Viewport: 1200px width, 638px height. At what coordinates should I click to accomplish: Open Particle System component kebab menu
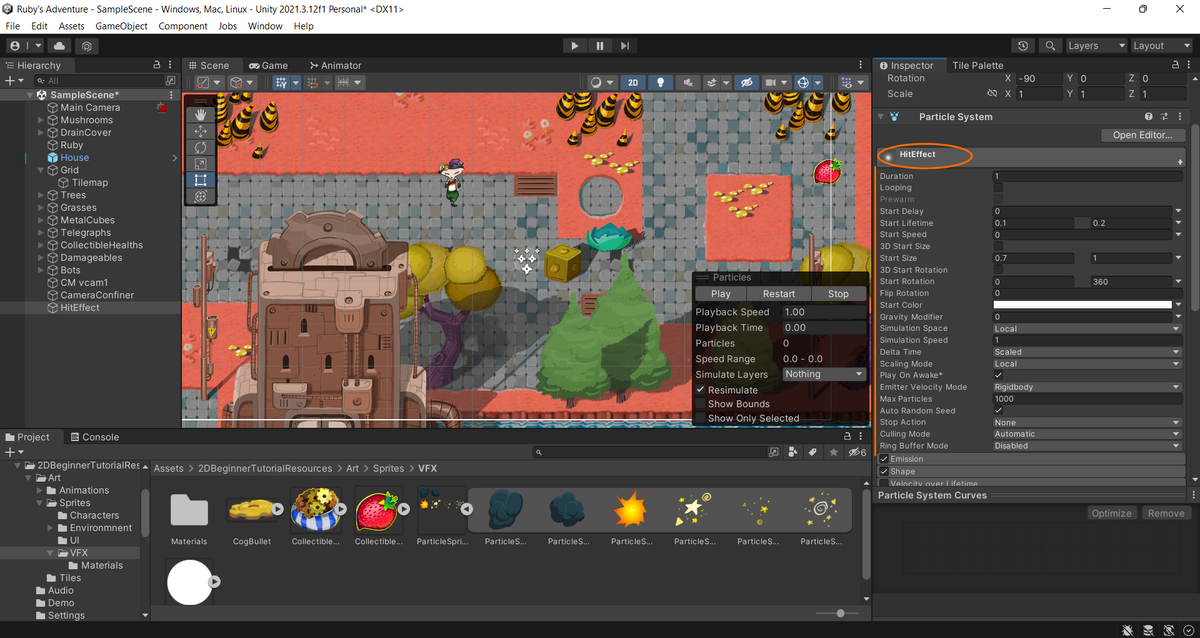1181,117
